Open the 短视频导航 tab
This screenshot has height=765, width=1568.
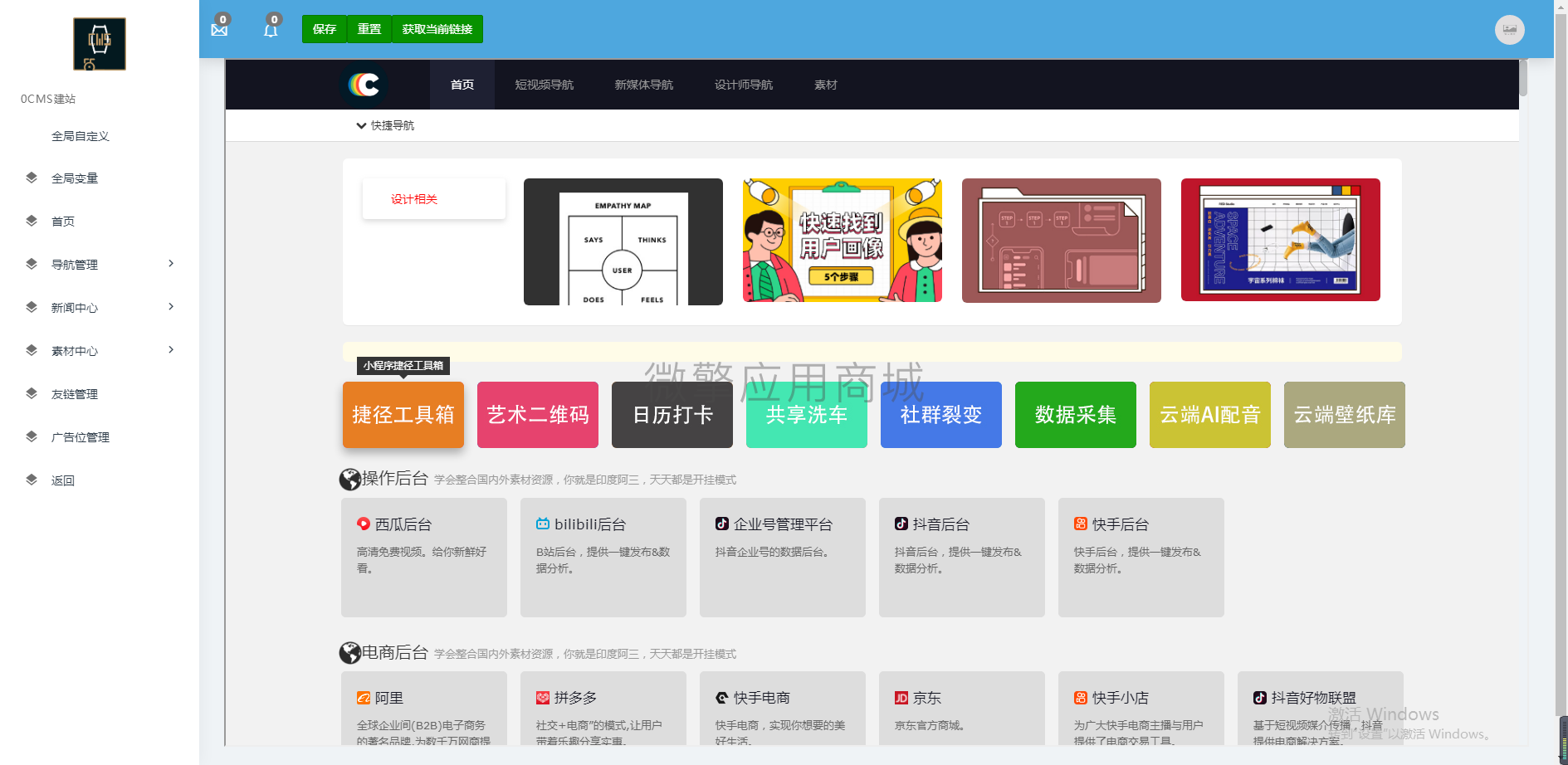click(545, 85)
